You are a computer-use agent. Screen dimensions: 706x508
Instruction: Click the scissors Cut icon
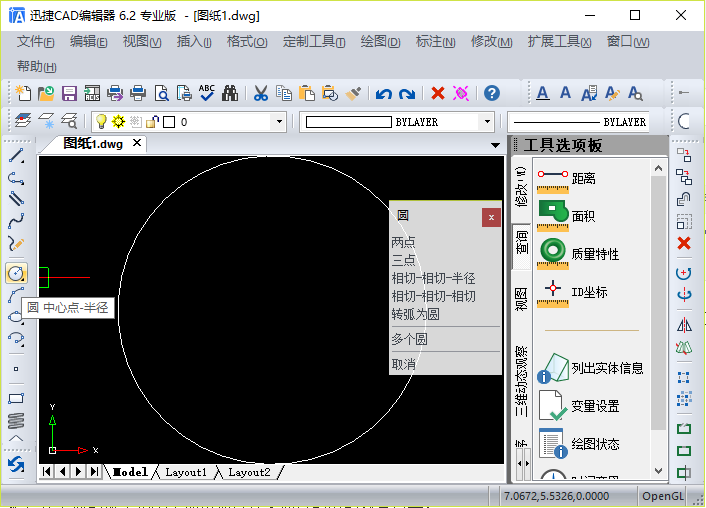click(261, 93)
